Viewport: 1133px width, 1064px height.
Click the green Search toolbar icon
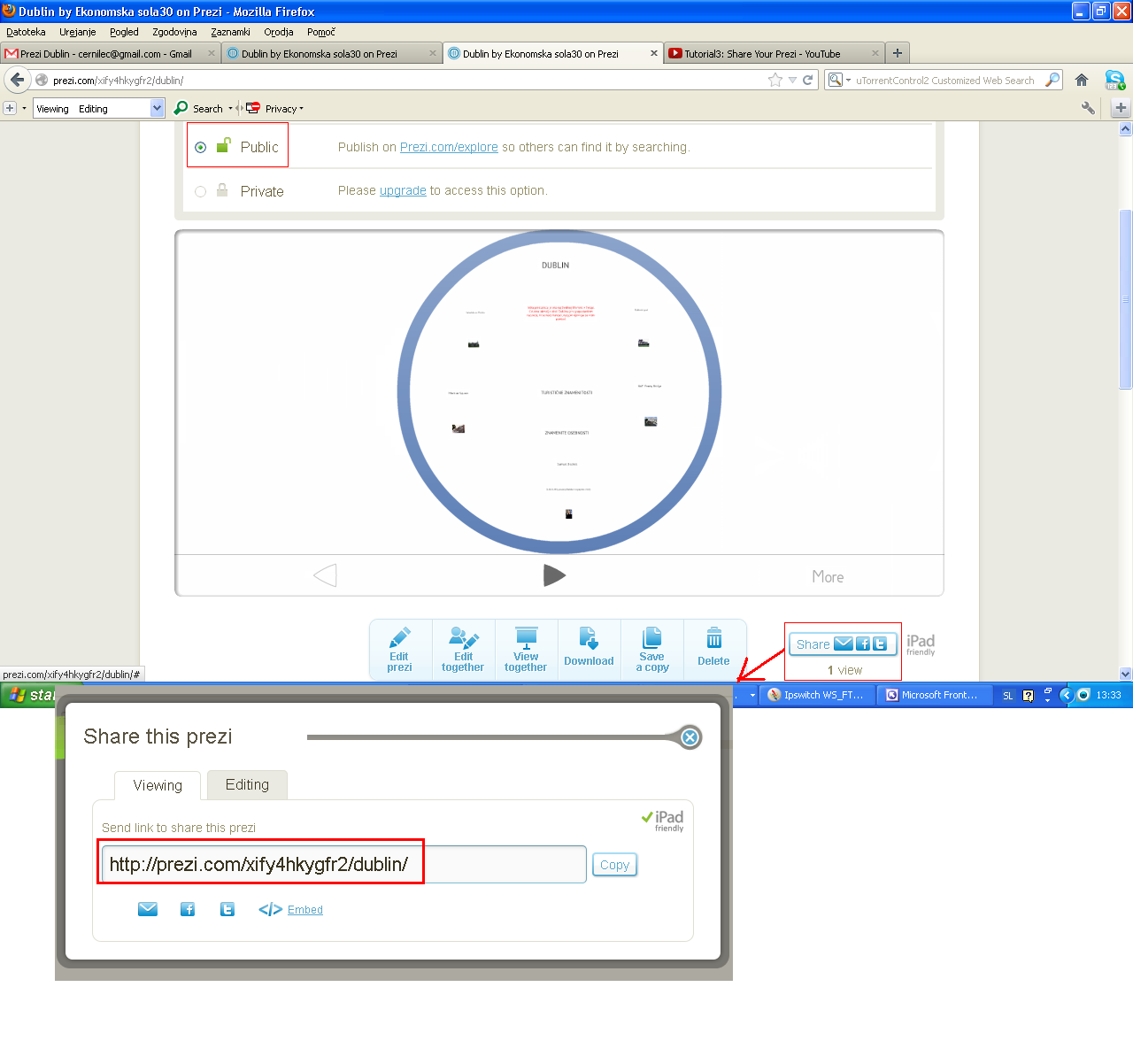tap(181, 108)
